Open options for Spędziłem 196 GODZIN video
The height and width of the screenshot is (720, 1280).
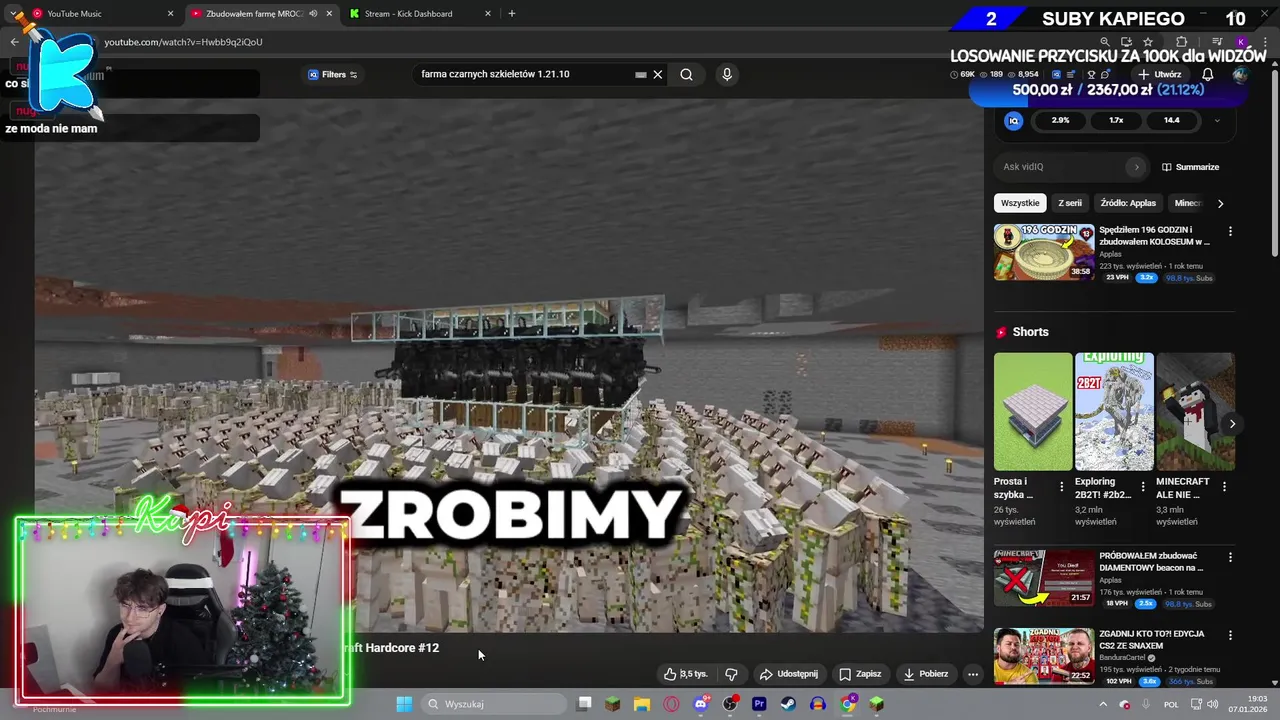(1230, 231)
